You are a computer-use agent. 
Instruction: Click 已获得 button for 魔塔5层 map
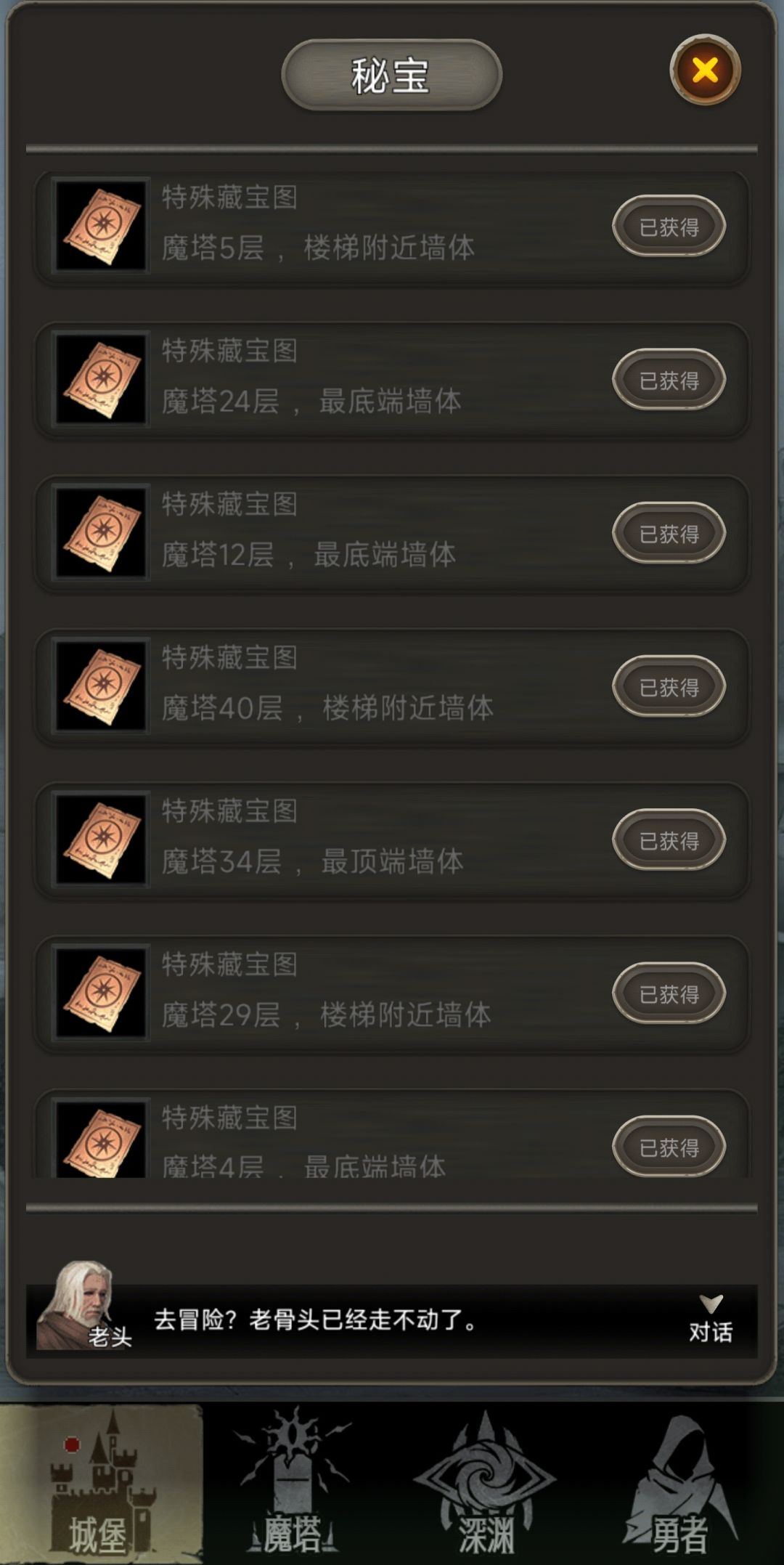click(669, 227)
